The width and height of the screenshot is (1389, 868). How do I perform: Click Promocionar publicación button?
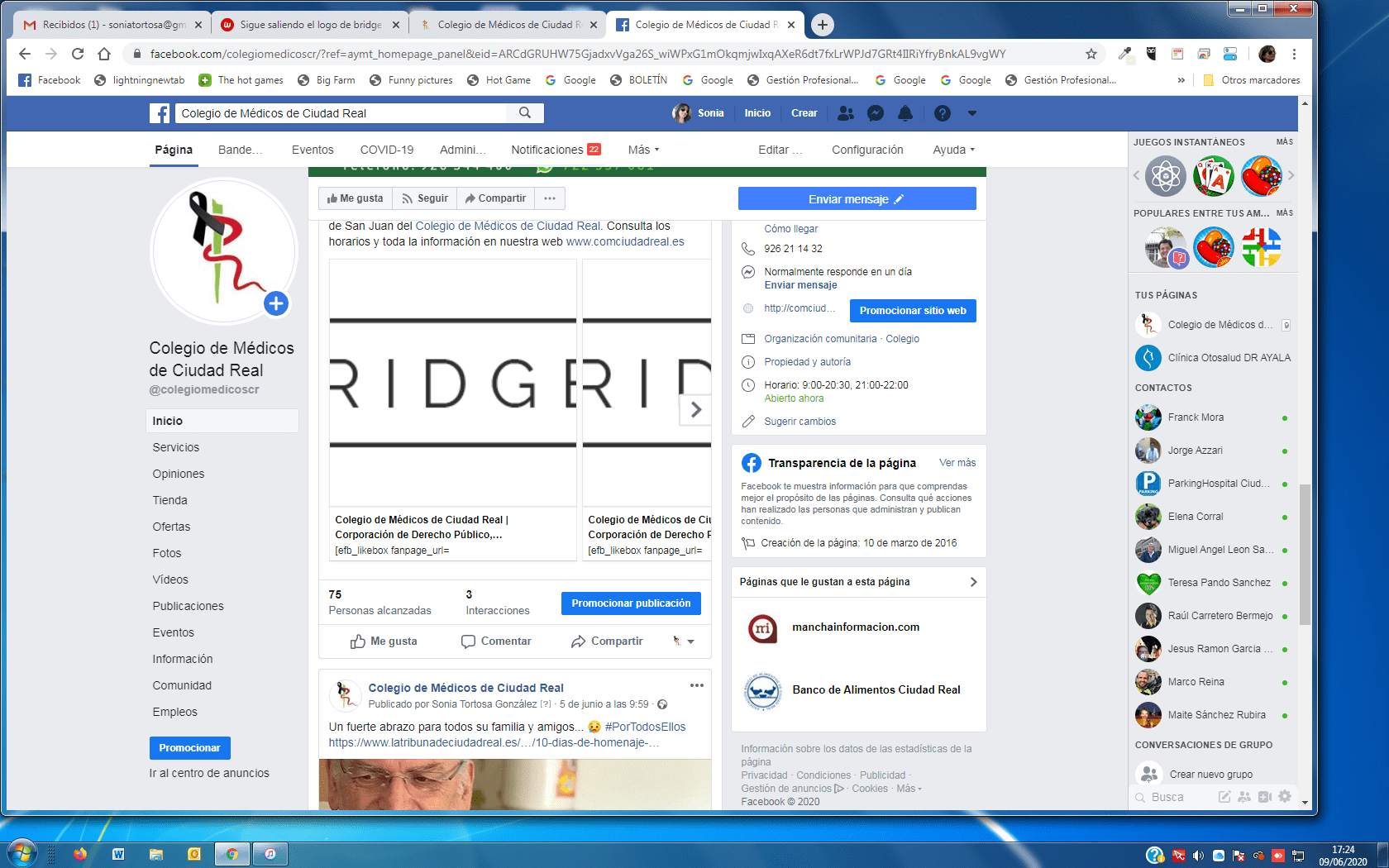coord(631,603)
